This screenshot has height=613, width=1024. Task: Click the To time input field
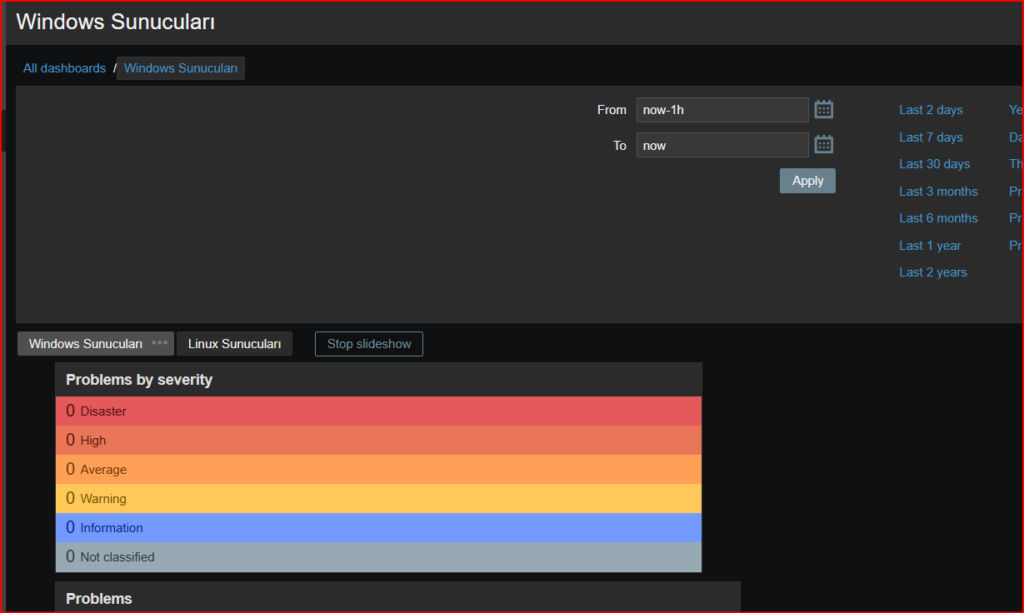[722, 145]
